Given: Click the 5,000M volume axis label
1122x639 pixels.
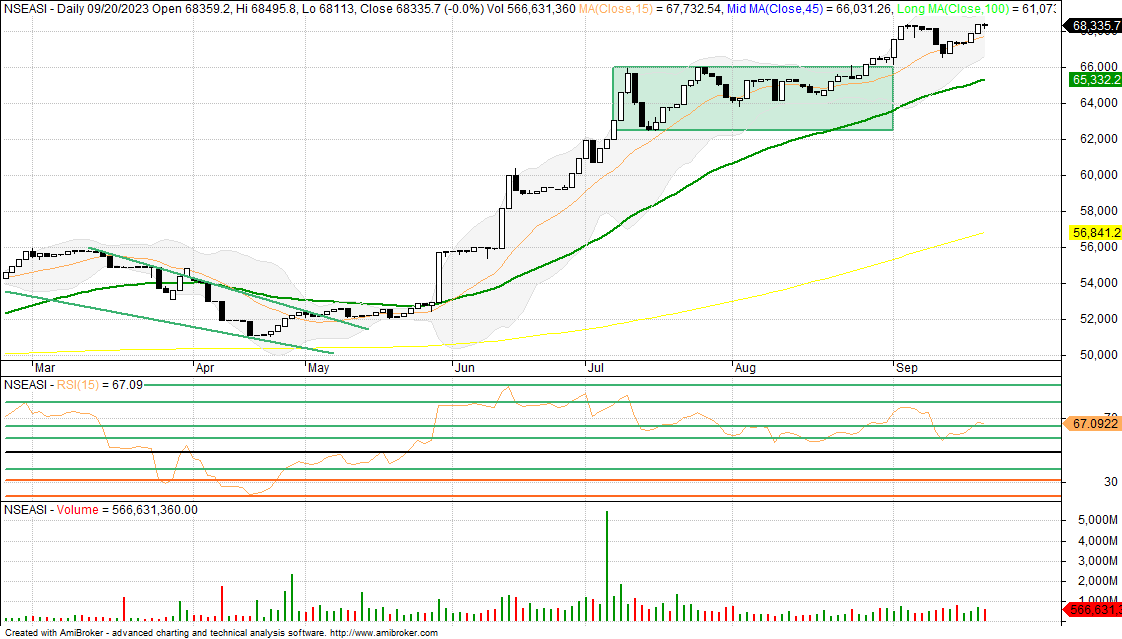Looking at the screenshot, I should point(1097,520).
